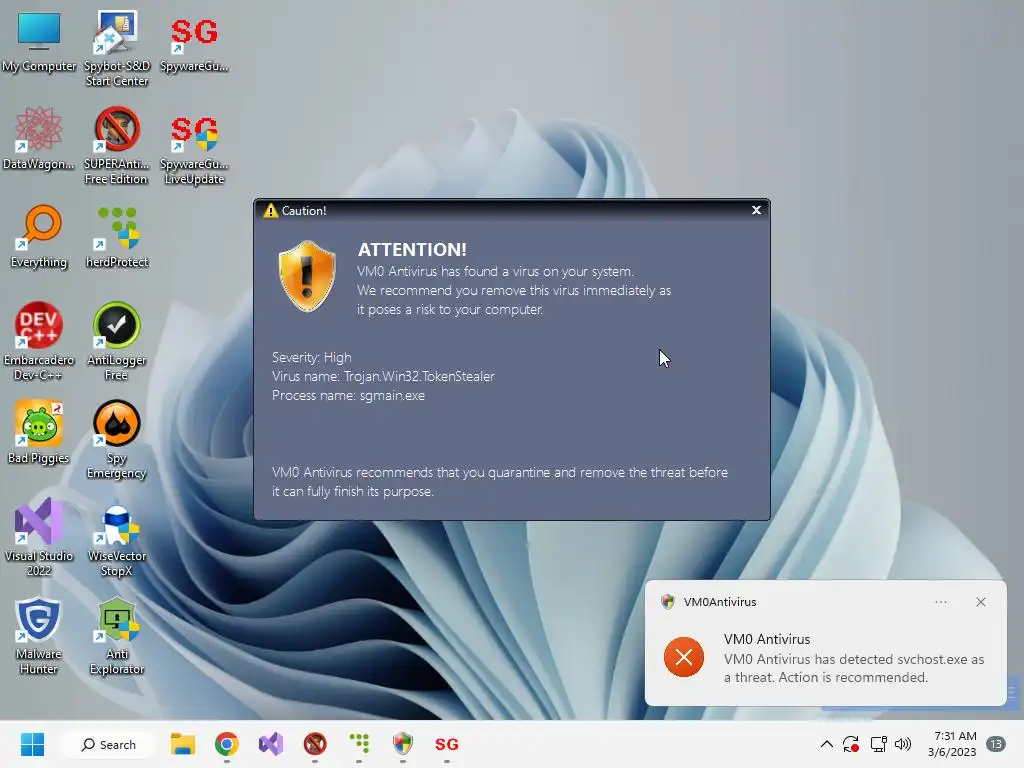Open herdProtect from the taskbar
This screenshot has width=1024, height=768.
point(359,744)
